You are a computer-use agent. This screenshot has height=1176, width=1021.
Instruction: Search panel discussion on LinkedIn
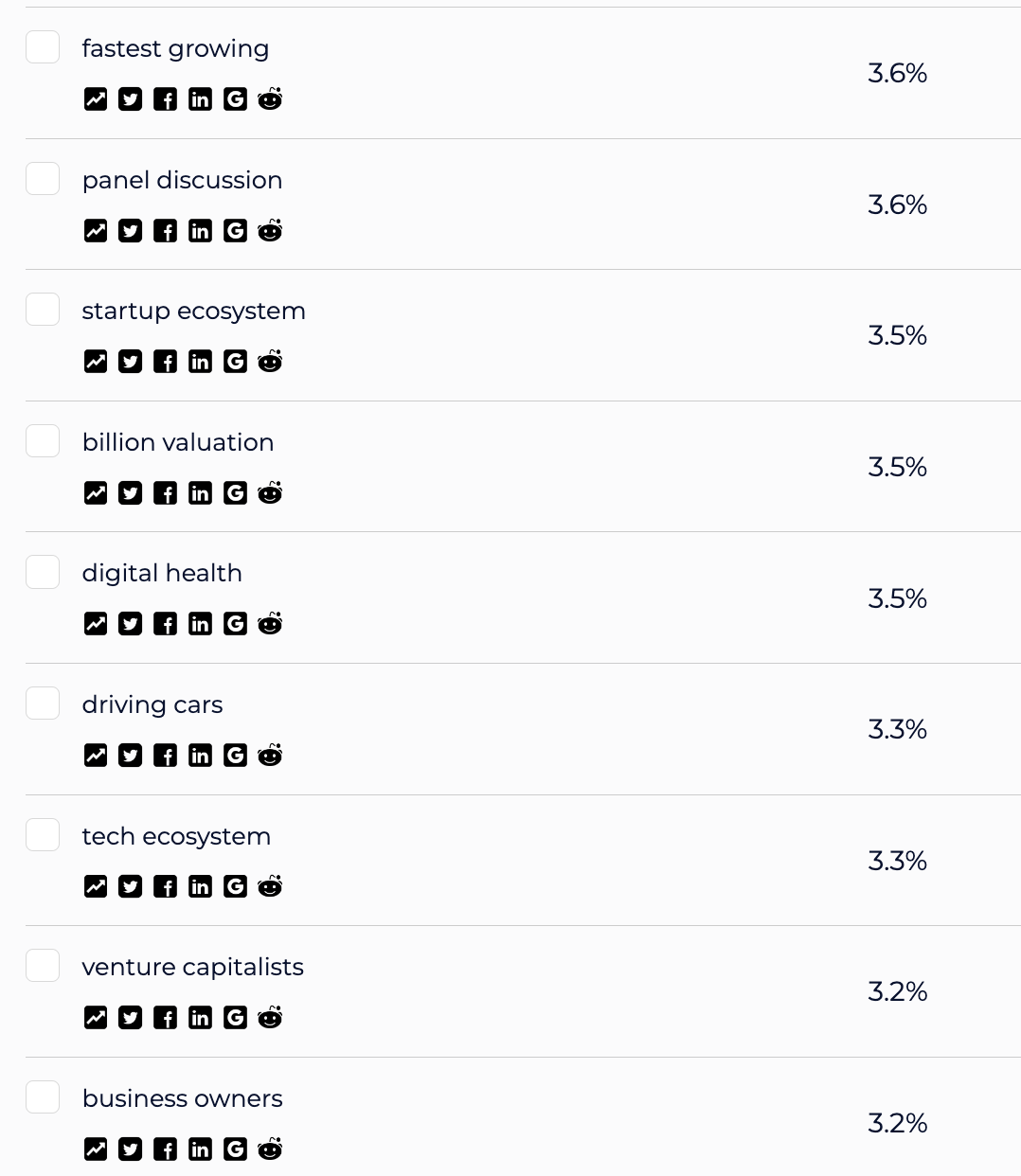pyautogui.click(x=200, y=231)
